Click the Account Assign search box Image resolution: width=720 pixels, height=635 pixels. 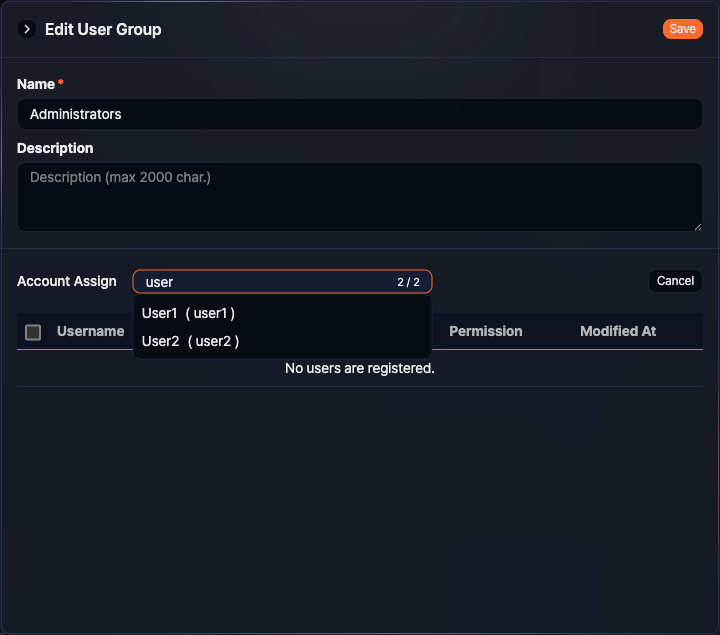[265, 282]
